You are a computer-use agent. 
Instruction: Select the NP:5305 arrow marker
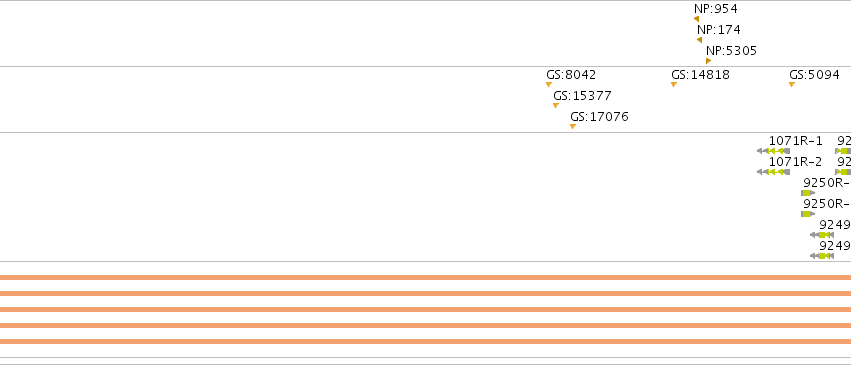[x=708, y=61]
